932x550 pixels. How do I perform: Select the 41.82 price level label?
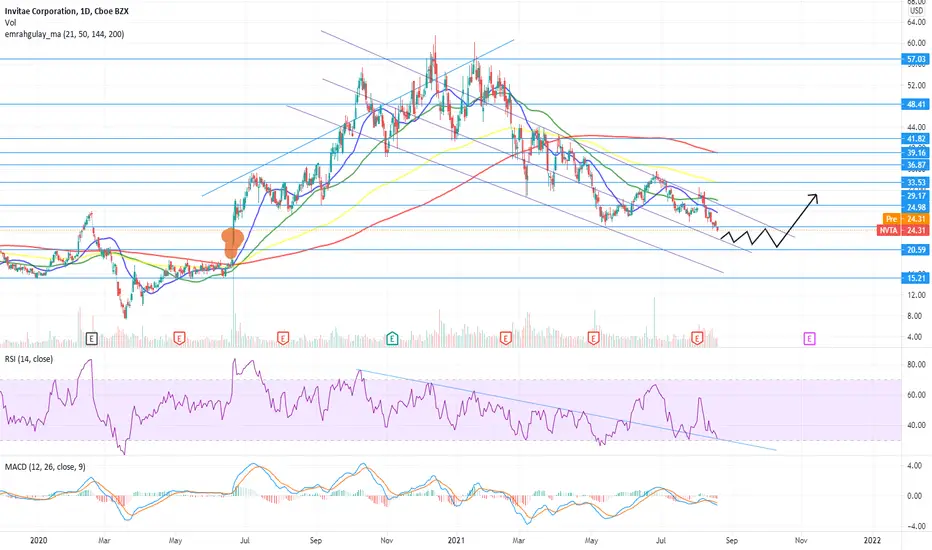pyautogui.click(x=916, y=139)
